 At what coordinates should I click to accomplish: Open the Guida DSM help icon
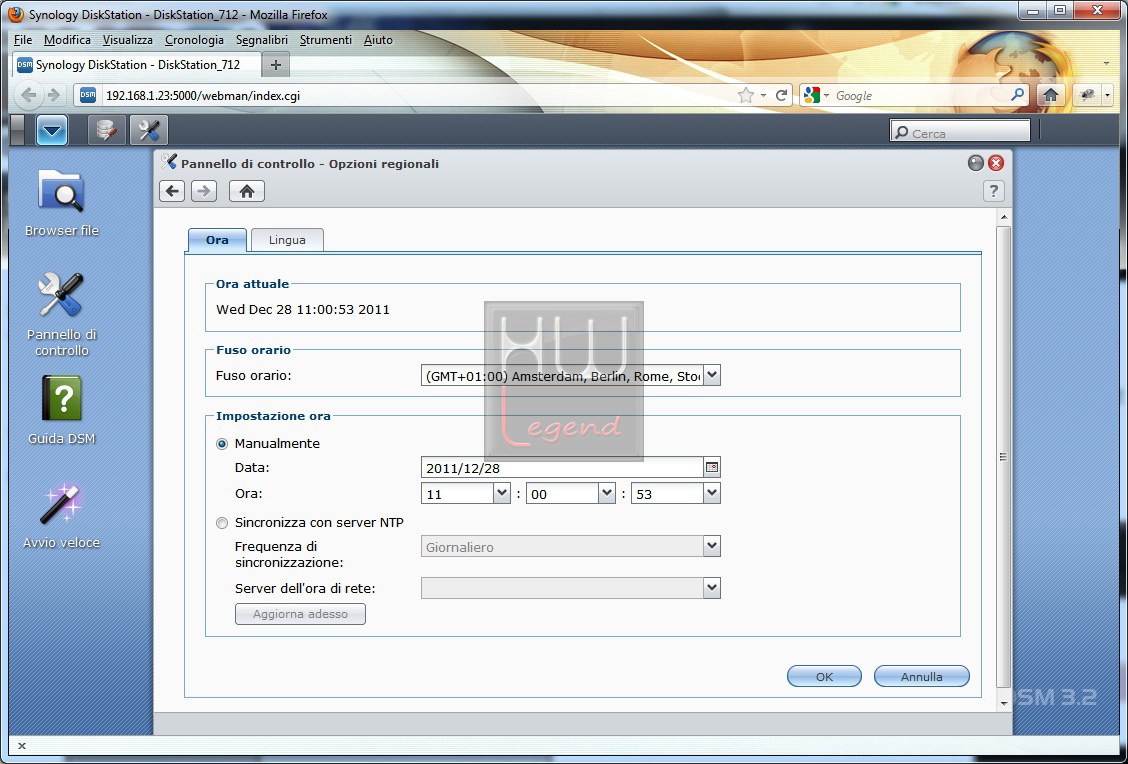point(62,410)
